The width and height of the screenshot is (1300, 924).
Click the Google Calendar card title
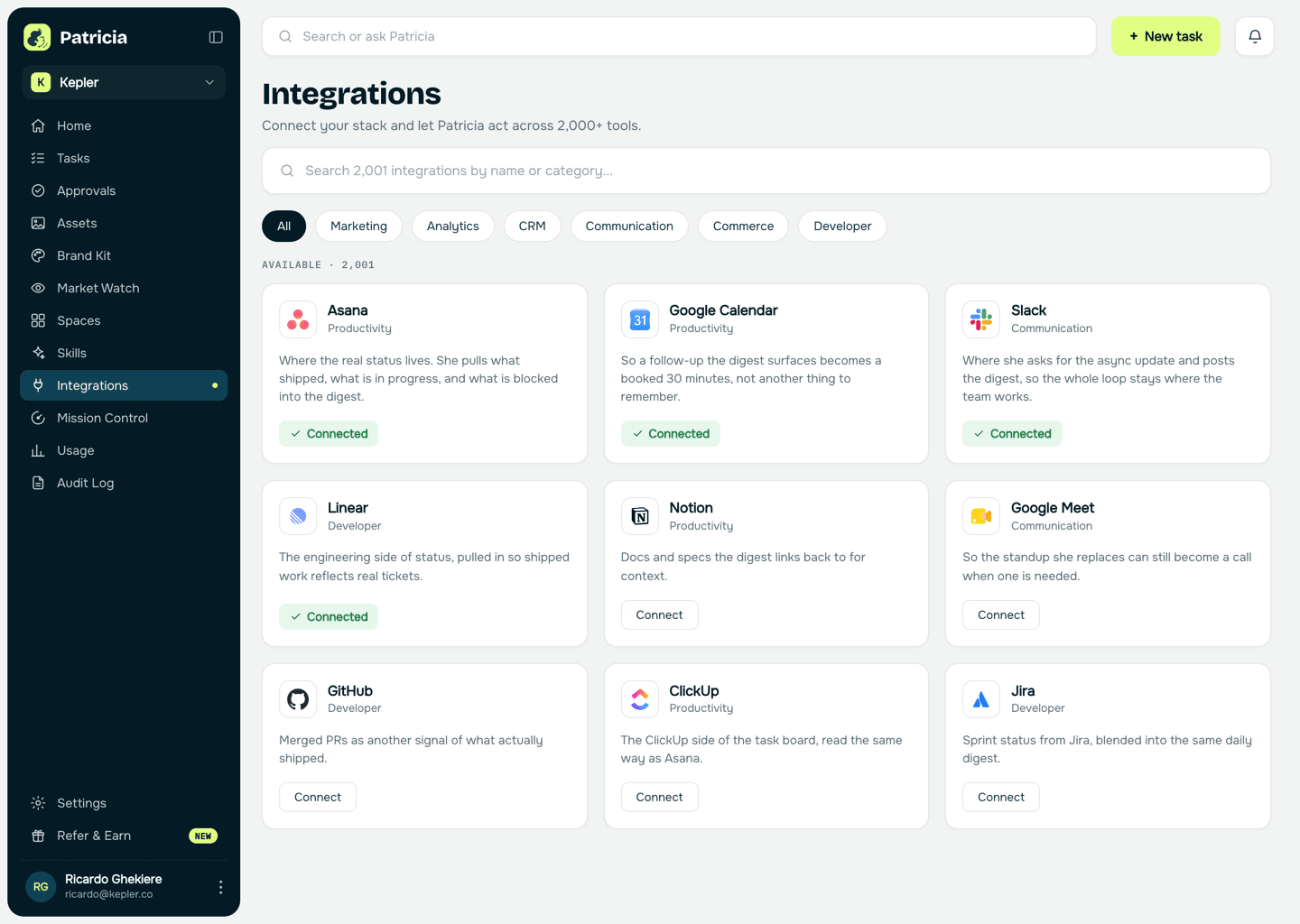pyautogui.click(x=723, y=310)
